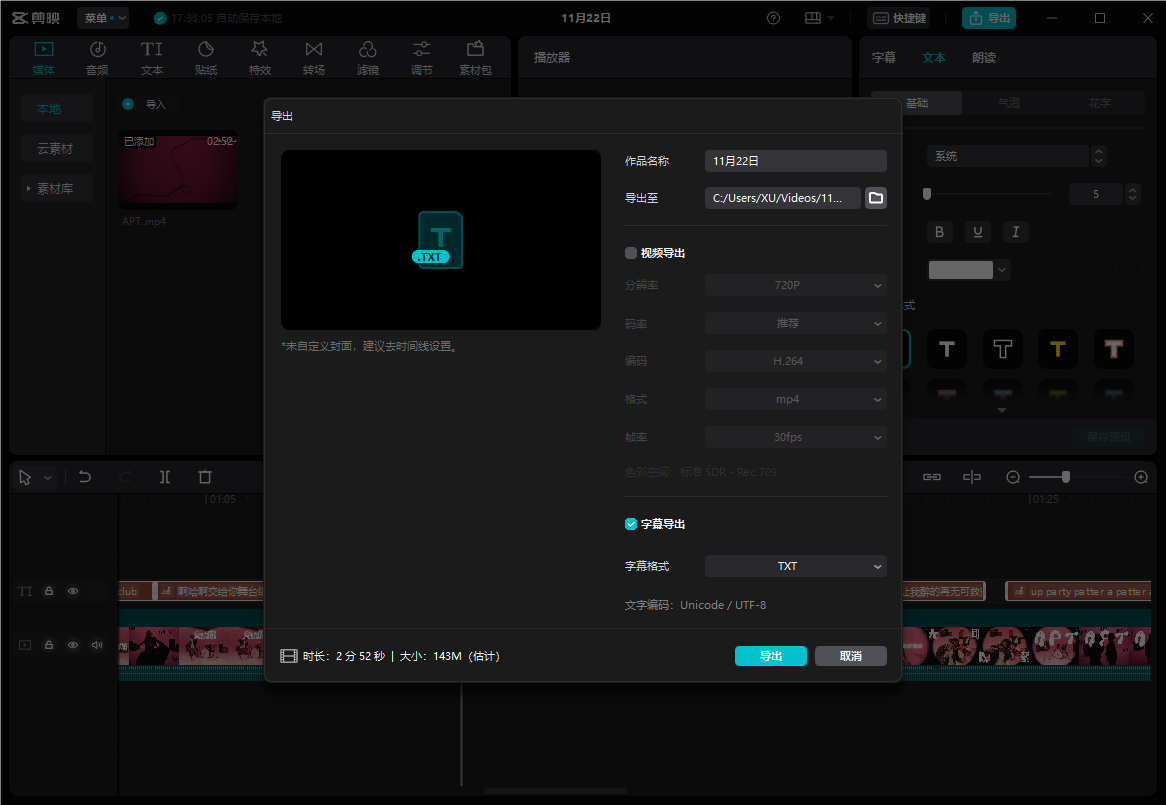1166x805 pixels.
Task: Open the help question mark icon
Action: pos(774,18)
